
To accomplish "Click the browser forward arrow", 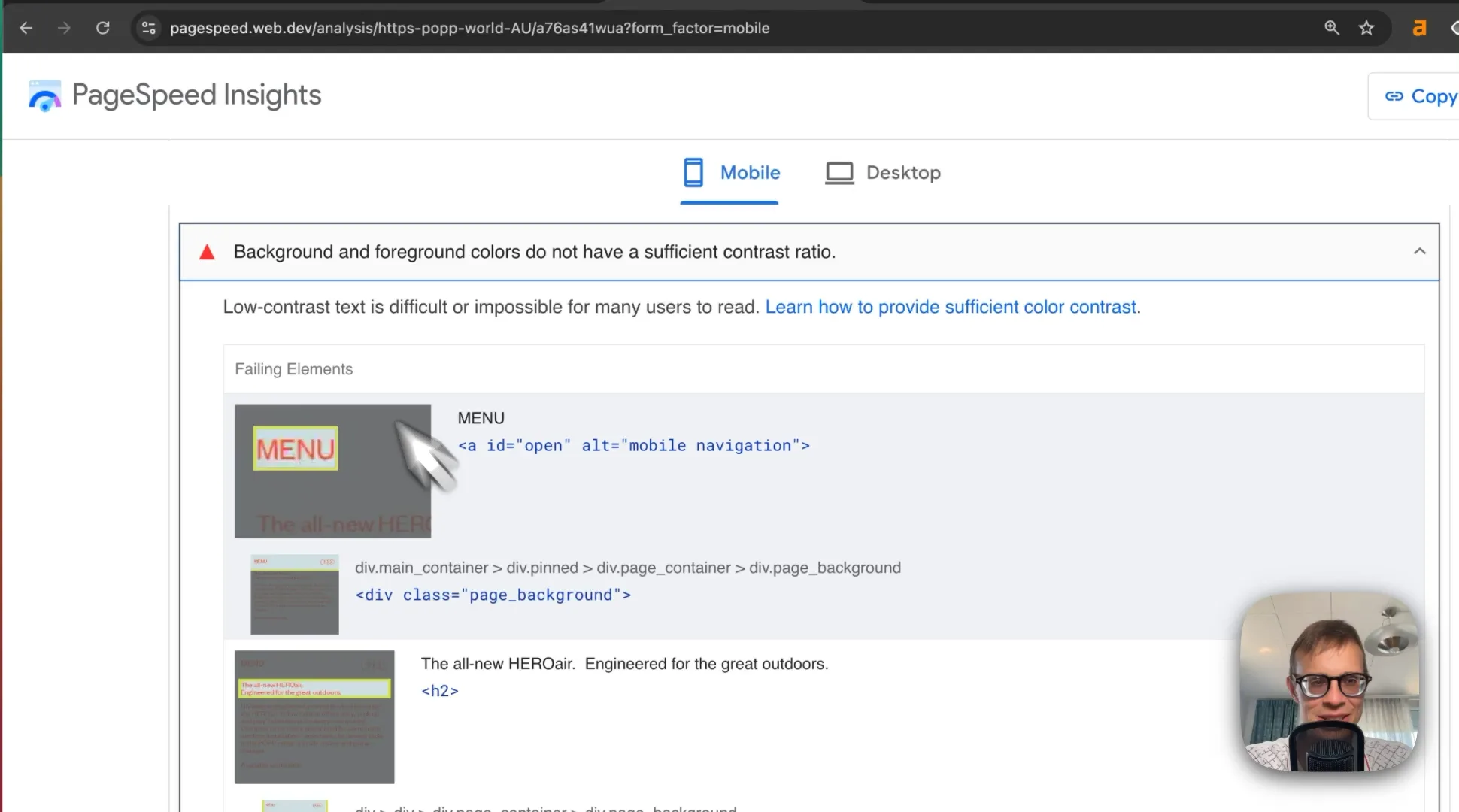I will [x=65, y=28].
